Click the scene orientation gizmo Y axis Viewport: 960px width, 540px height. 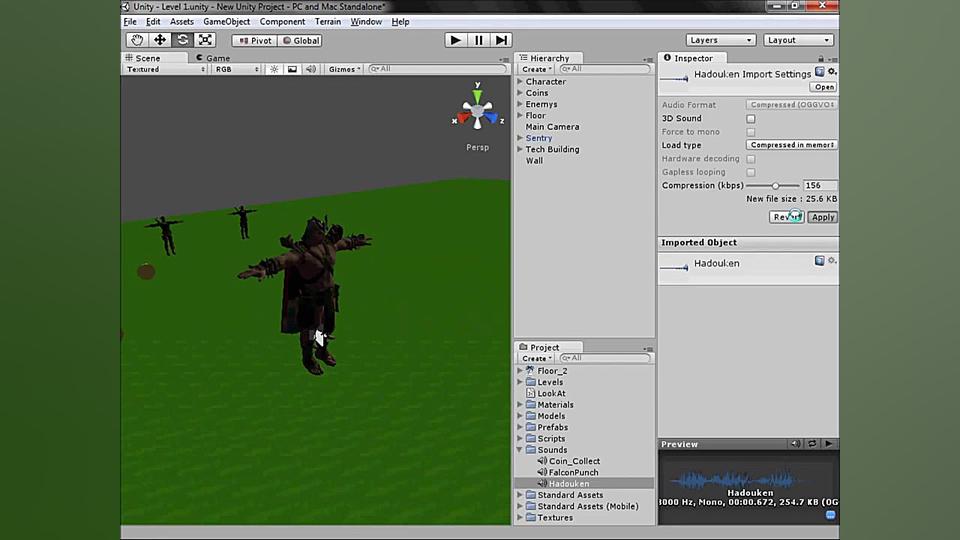coord(477,96)
